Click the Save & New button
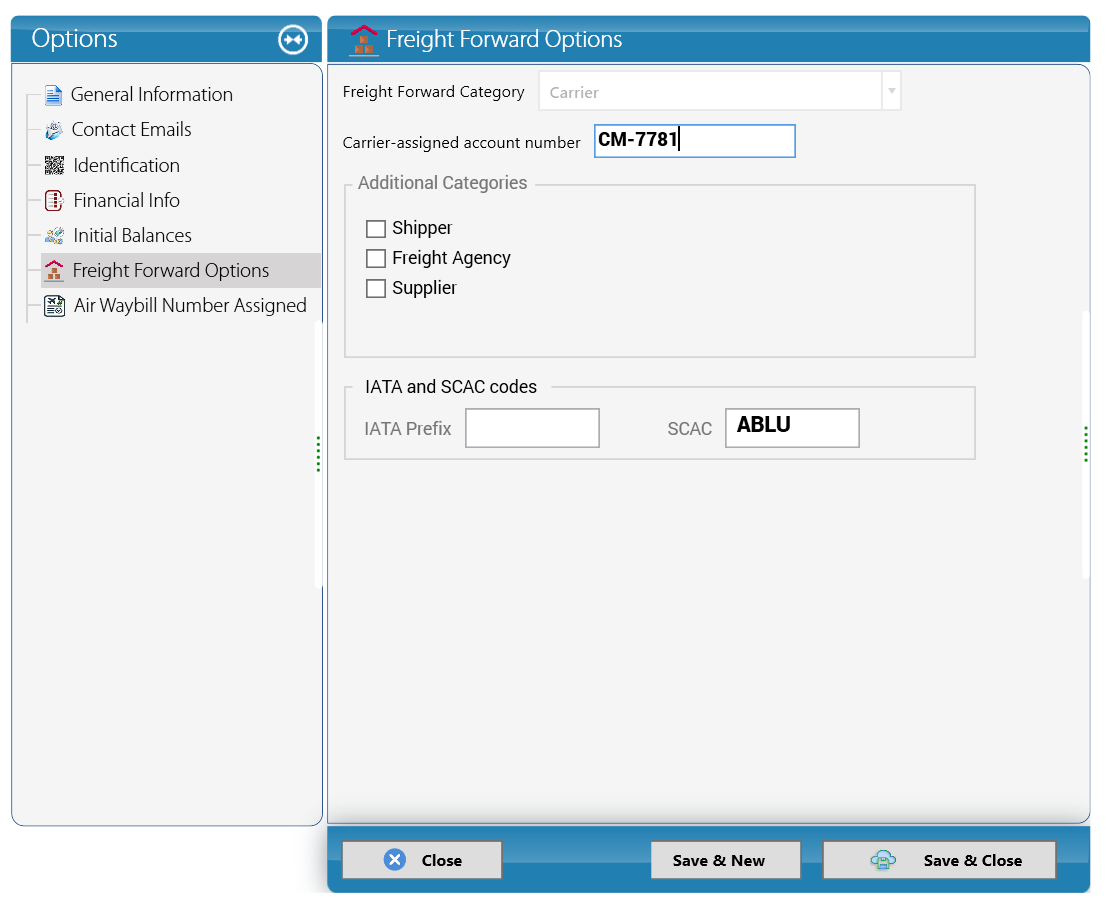The width and height of the screenshot is (1110, 900). pos(726,860)
